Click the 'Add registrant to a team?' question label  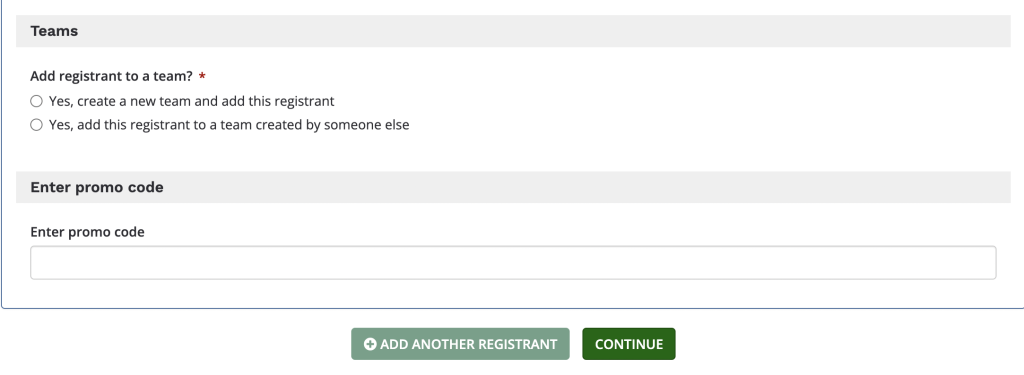[x=112, y=76]
